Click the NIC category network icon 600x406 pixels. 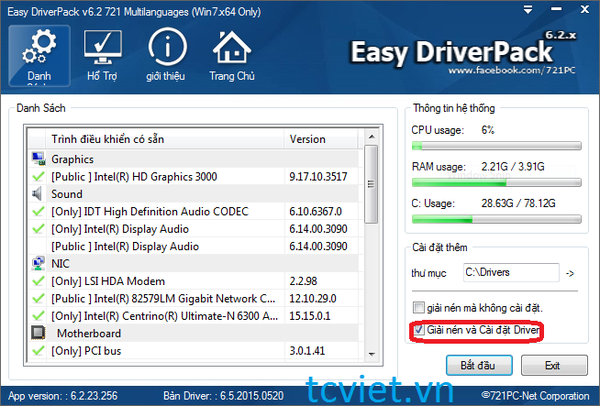click(38, 263)
